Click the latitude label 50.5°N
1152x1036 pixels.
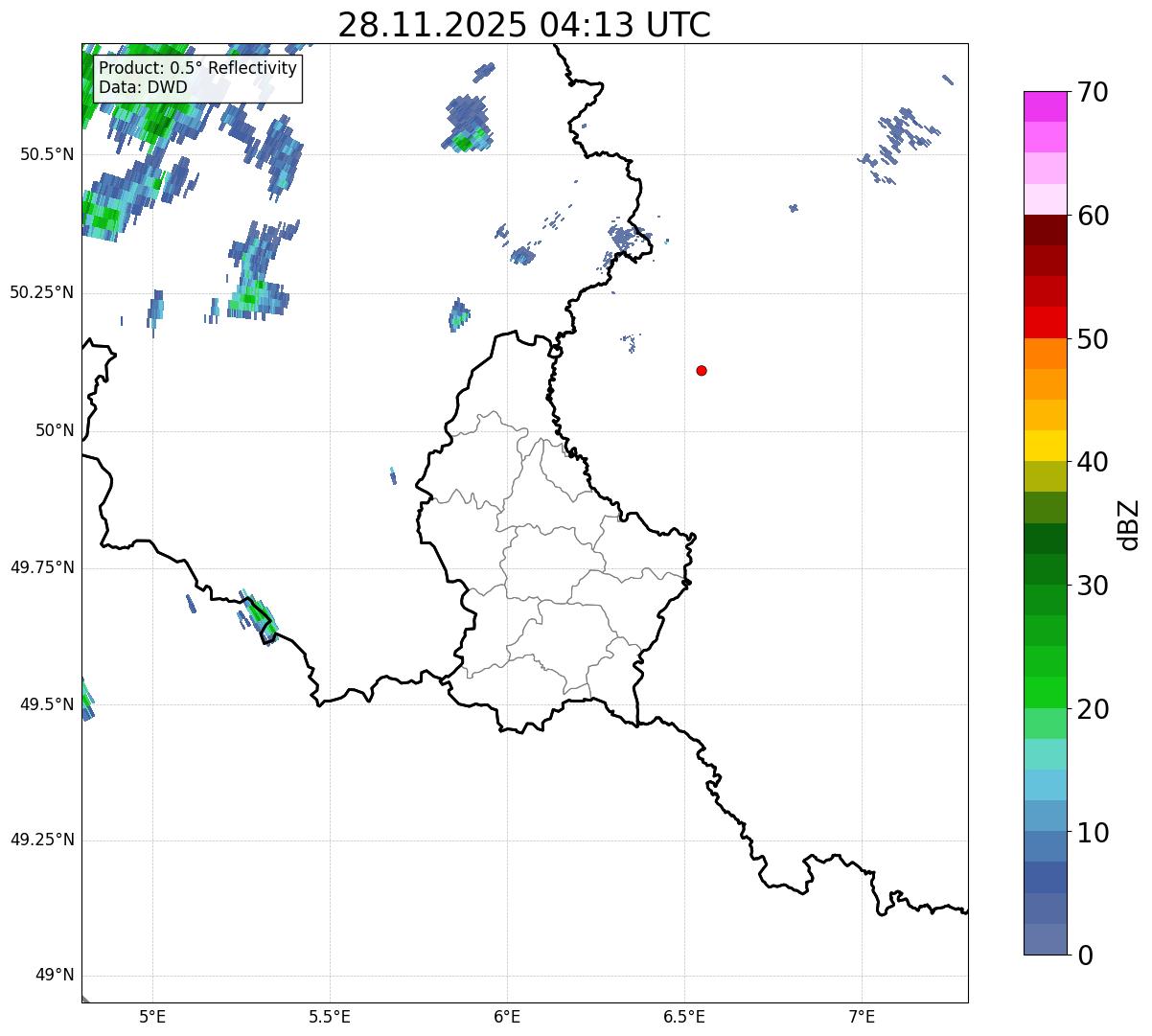[x=47, y=154]
